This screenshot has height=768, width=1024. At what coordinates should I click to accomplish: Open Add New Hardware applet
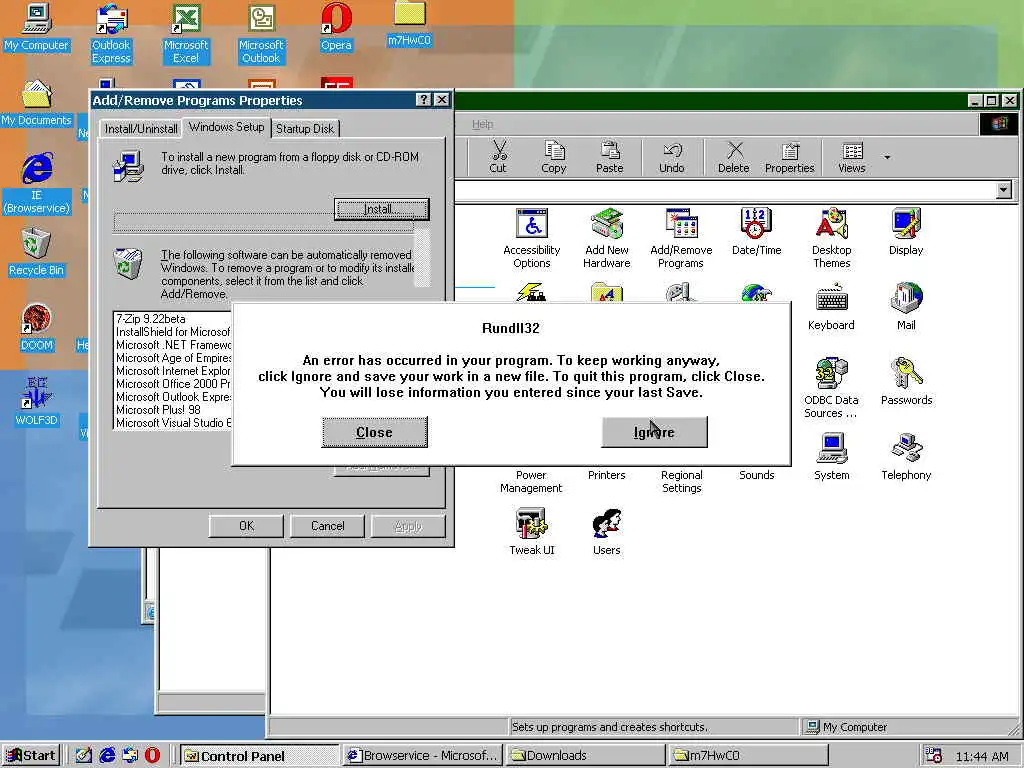pyautogui.click(x=607, y=238)
